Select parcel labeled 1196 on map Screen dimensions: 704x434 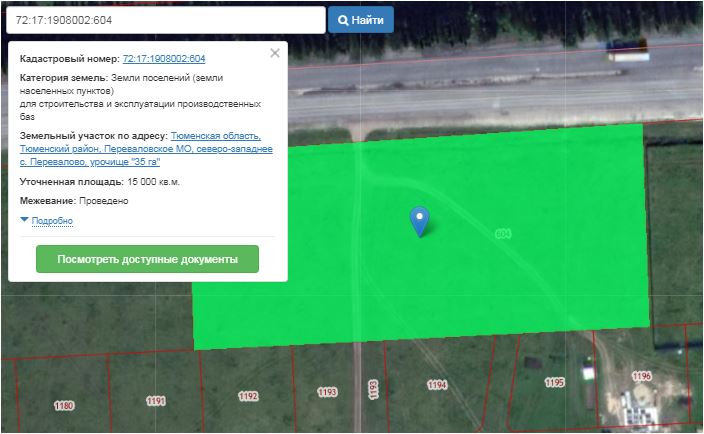pos(641,376)
